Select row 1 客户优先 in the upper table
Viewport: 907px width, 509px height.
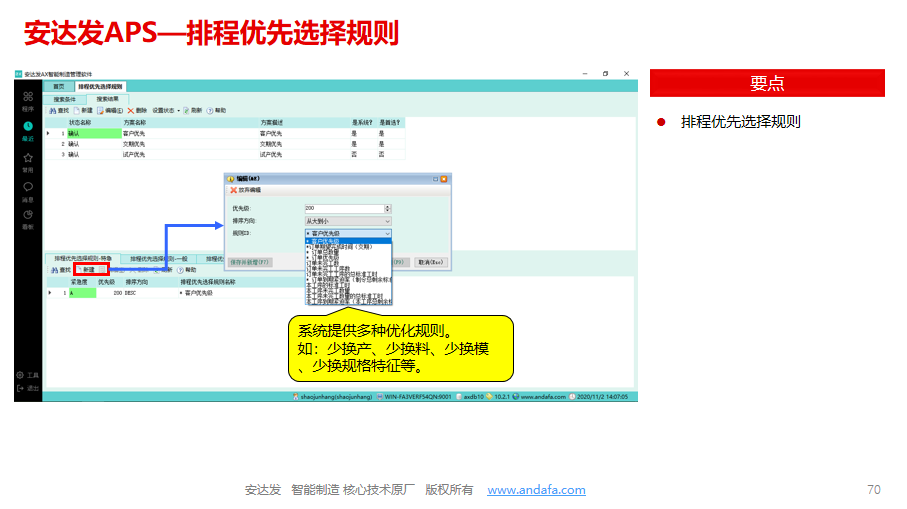click(225, 134)
